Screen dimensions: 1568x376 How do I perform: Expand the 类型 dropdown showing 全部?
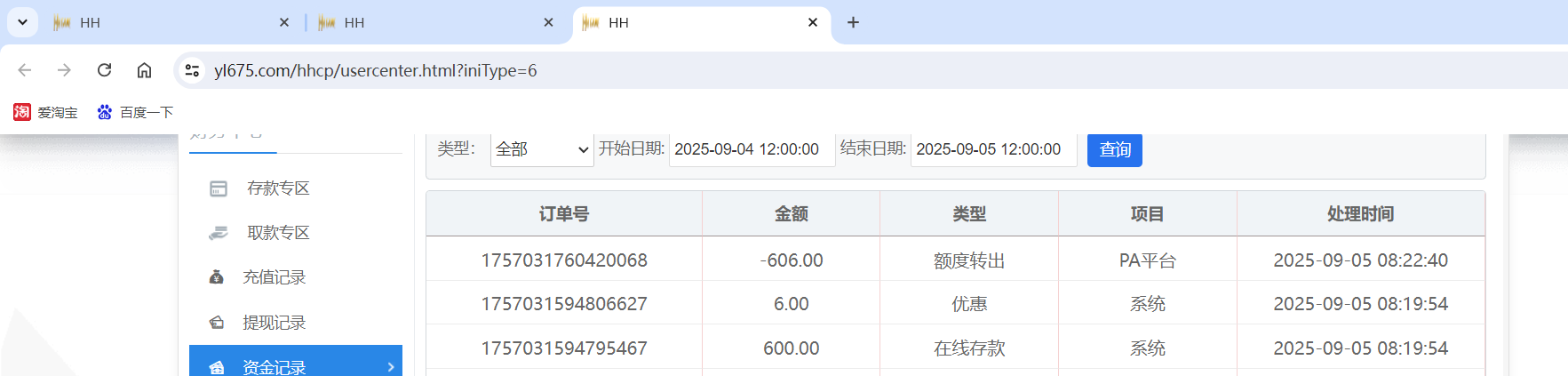click(542, 149)
